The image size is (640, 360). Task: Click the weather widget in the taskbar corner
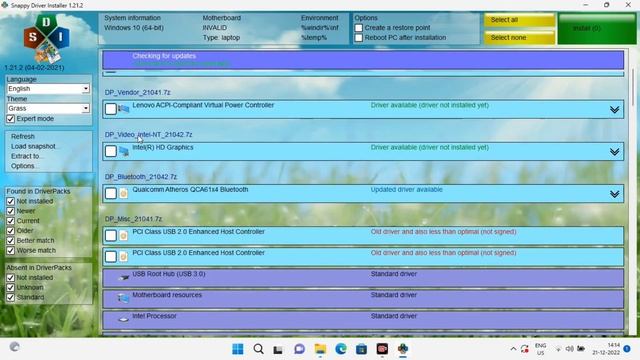[14, 347]
